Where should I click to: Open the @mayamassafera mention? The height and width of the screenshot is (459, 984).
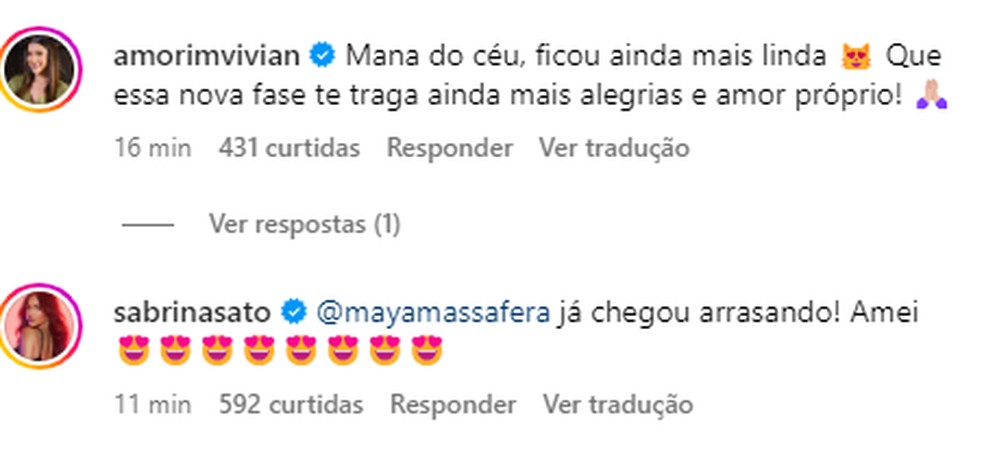(433, 313)
